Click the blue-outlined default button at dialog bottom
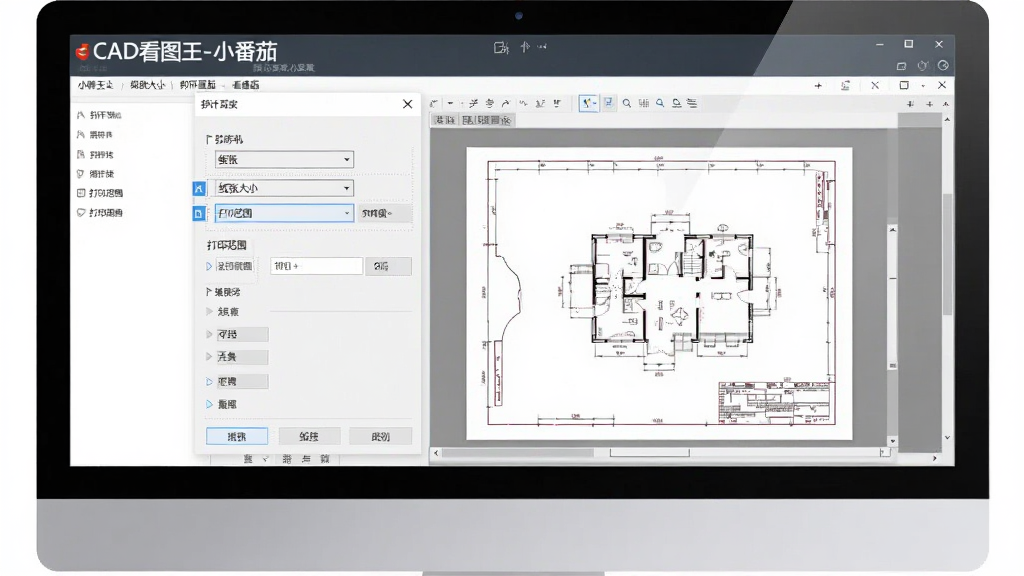Screen dimensions: 1024x576 click(x=237, y=436)
